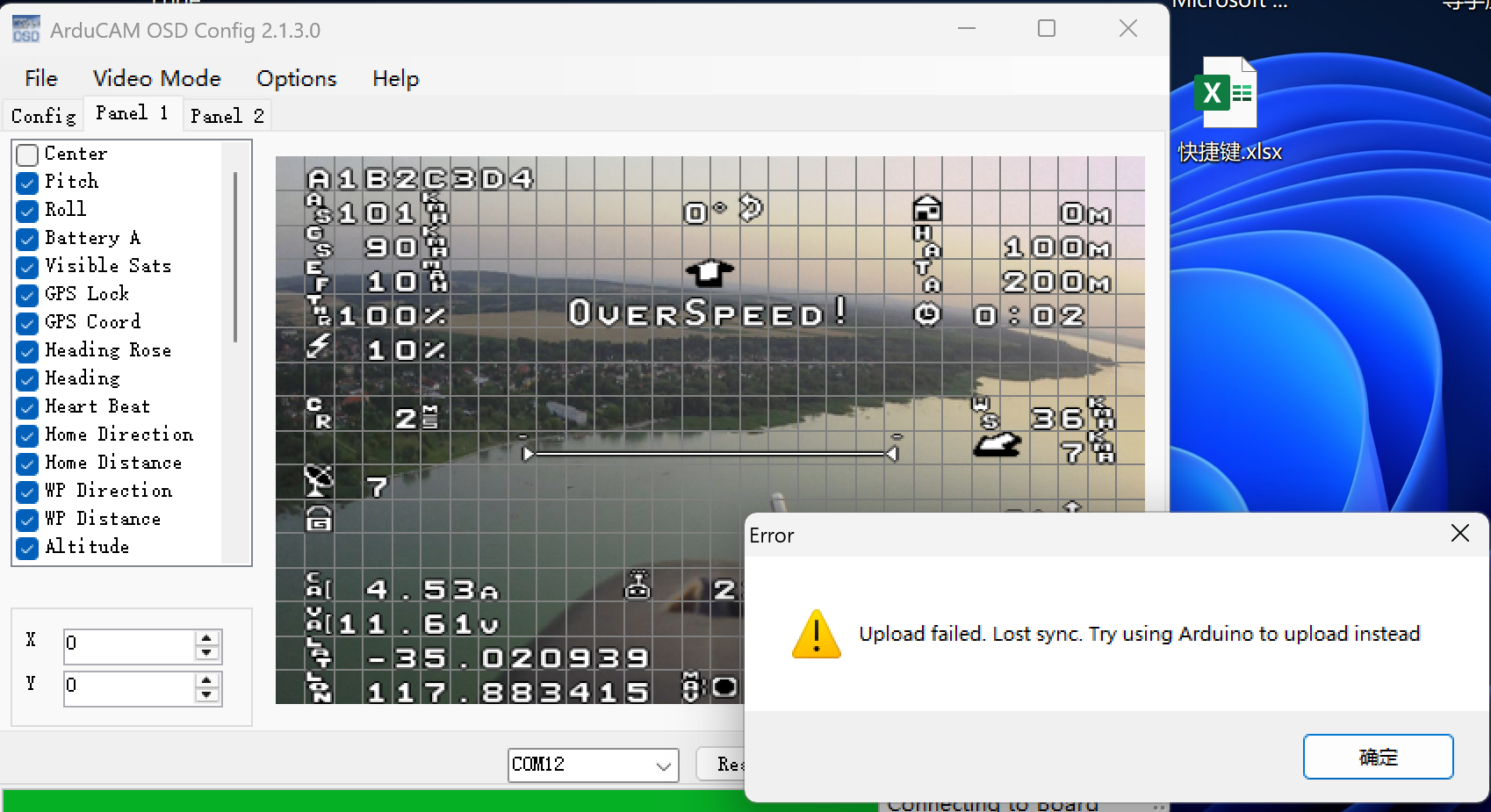Open the File menu
The image size is (1491, 812).
coord(41,78)
